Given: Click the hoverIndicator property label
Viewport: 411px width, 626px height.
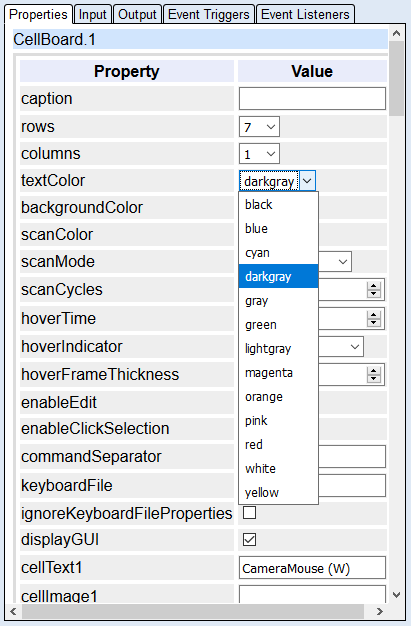Looking at the screenshot, I should [x=72, y=347].
